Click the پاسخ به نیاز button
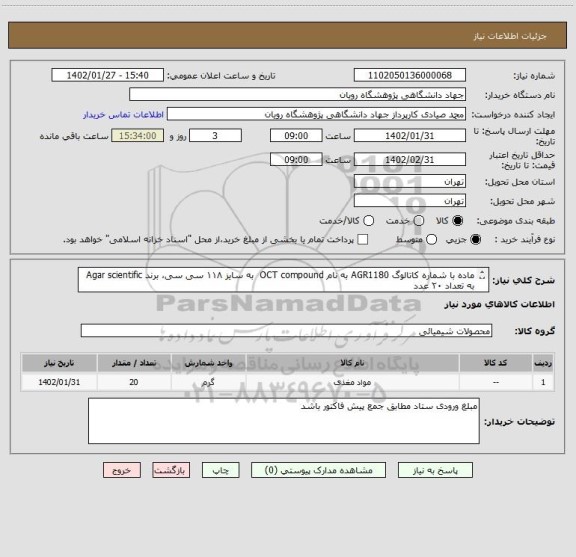Viewport: 576px width, 557px height. [435, 470]
